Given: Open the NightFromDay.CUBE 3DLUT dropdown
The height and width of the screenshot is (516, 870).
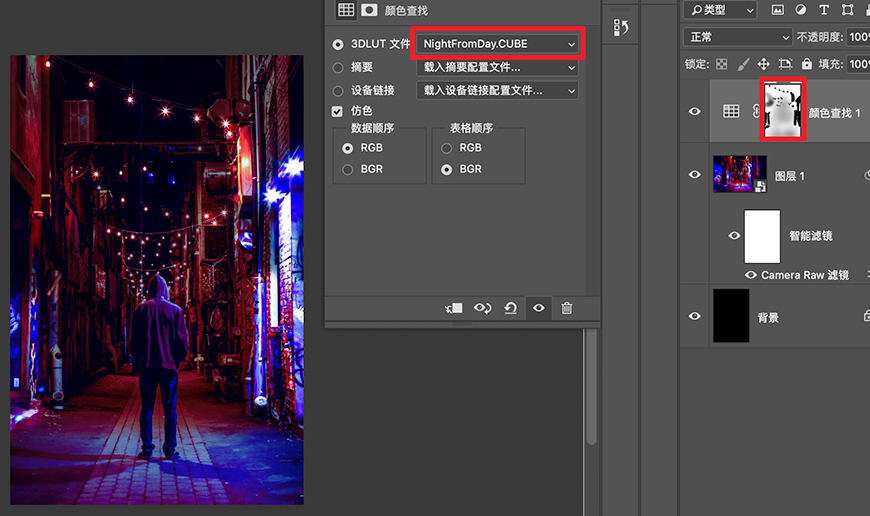Looking at the screenshot, I should 499,44.
